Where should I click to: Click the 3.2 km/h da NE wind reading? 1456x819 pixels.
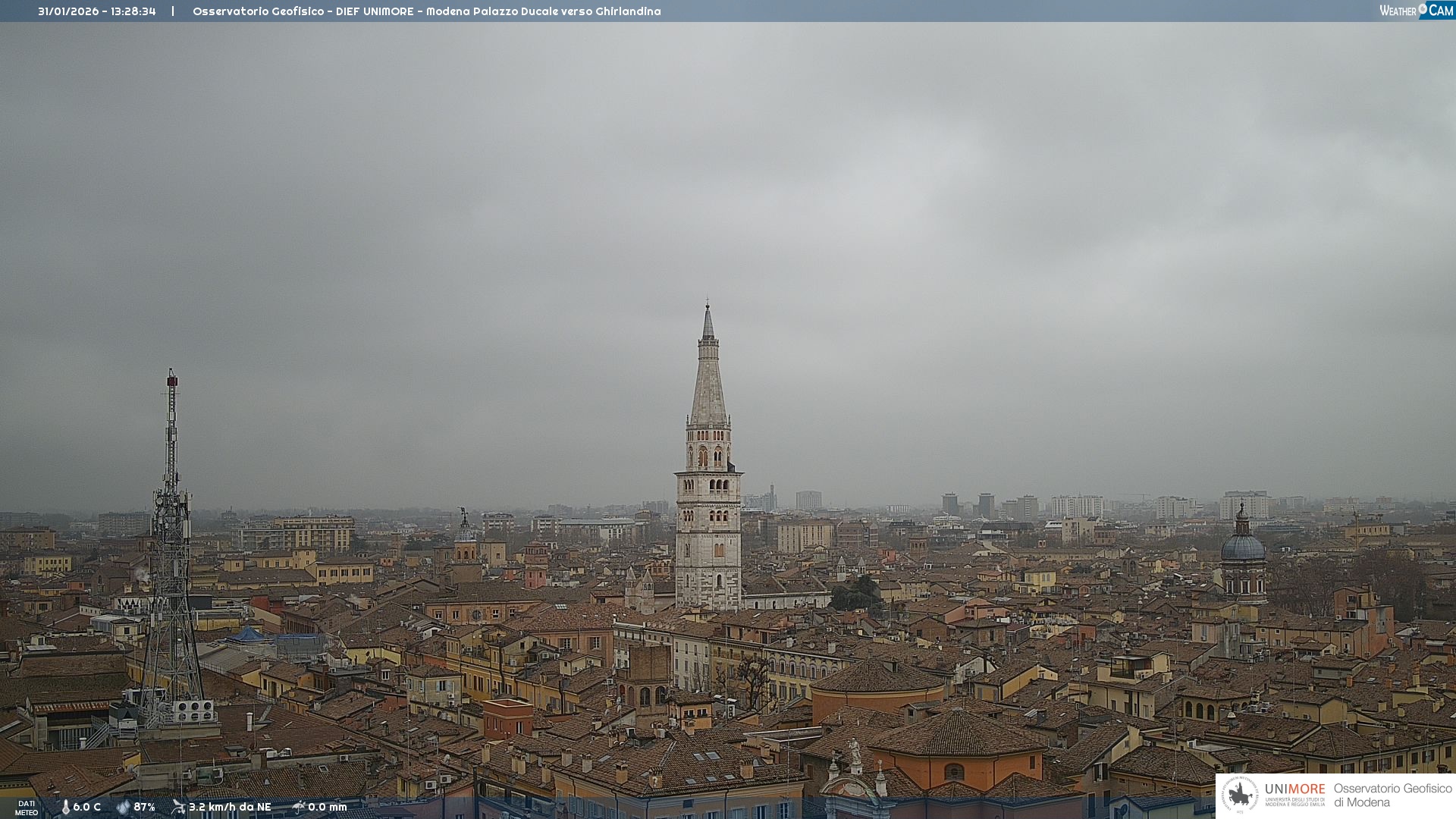coord(230,807)
